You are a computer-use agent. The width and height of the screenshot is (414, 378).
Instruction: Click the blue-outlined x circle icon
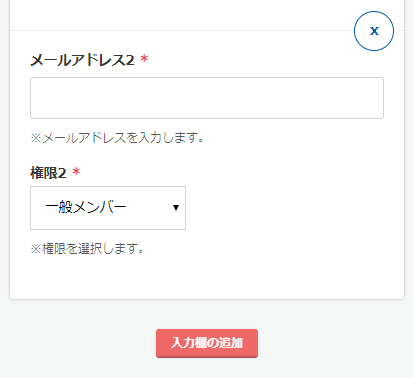tap(374, 31)
